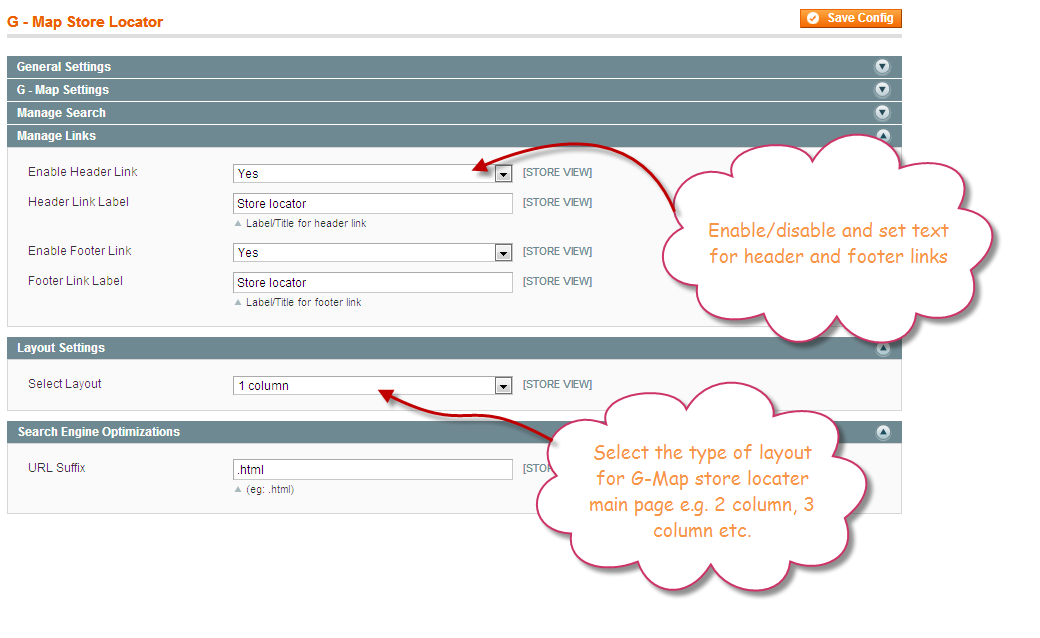Collapse the Search Engine Optimizations arrow icon

pyautogui.click(x=883, y=431)
